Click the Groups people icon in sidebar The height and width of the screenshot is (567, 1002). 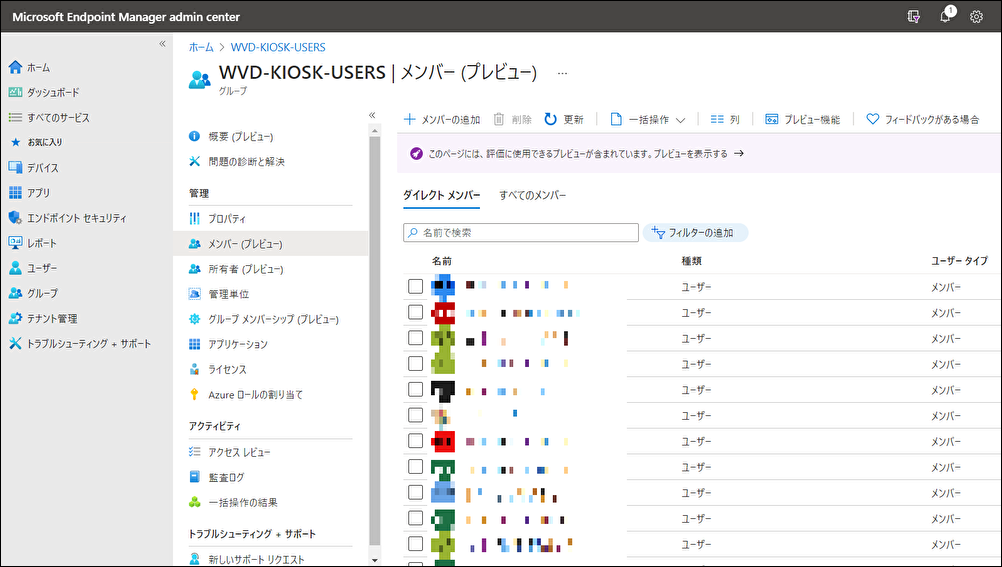(x=15, y=293)
